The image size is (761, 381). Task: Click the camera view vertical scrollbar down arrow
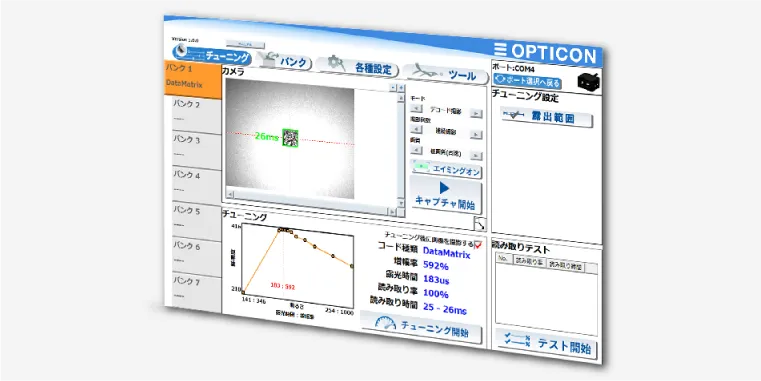(400, 204)
